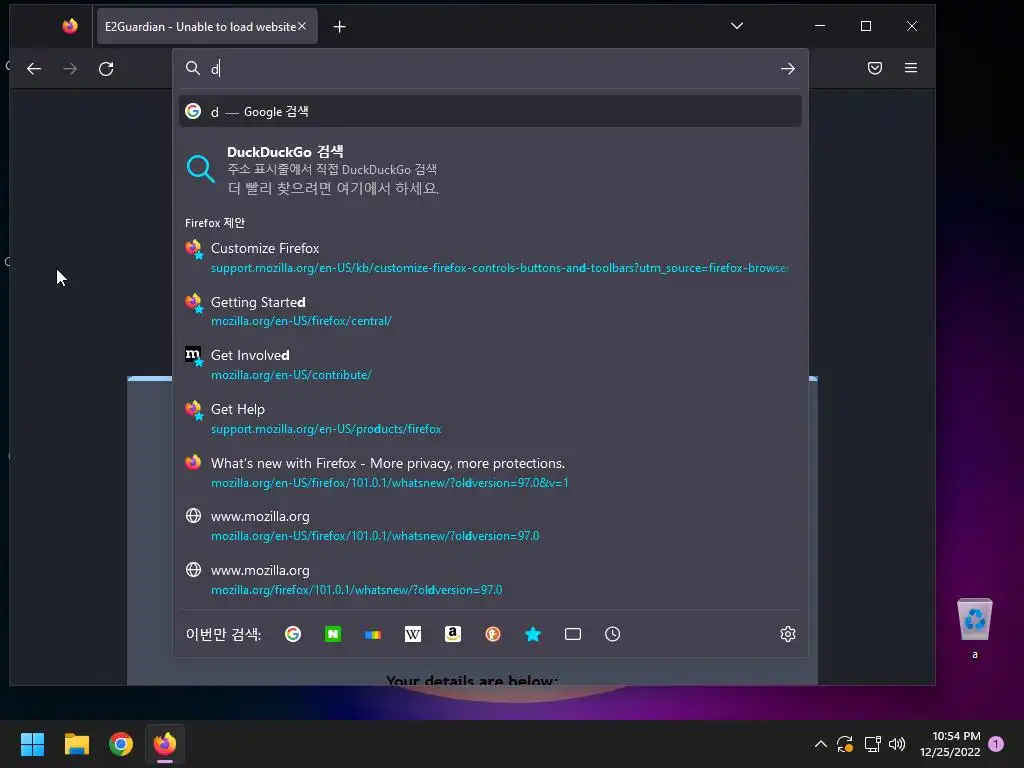Open Save to Pocket
Screen dimensions: 1024x768
coord(875,68)
